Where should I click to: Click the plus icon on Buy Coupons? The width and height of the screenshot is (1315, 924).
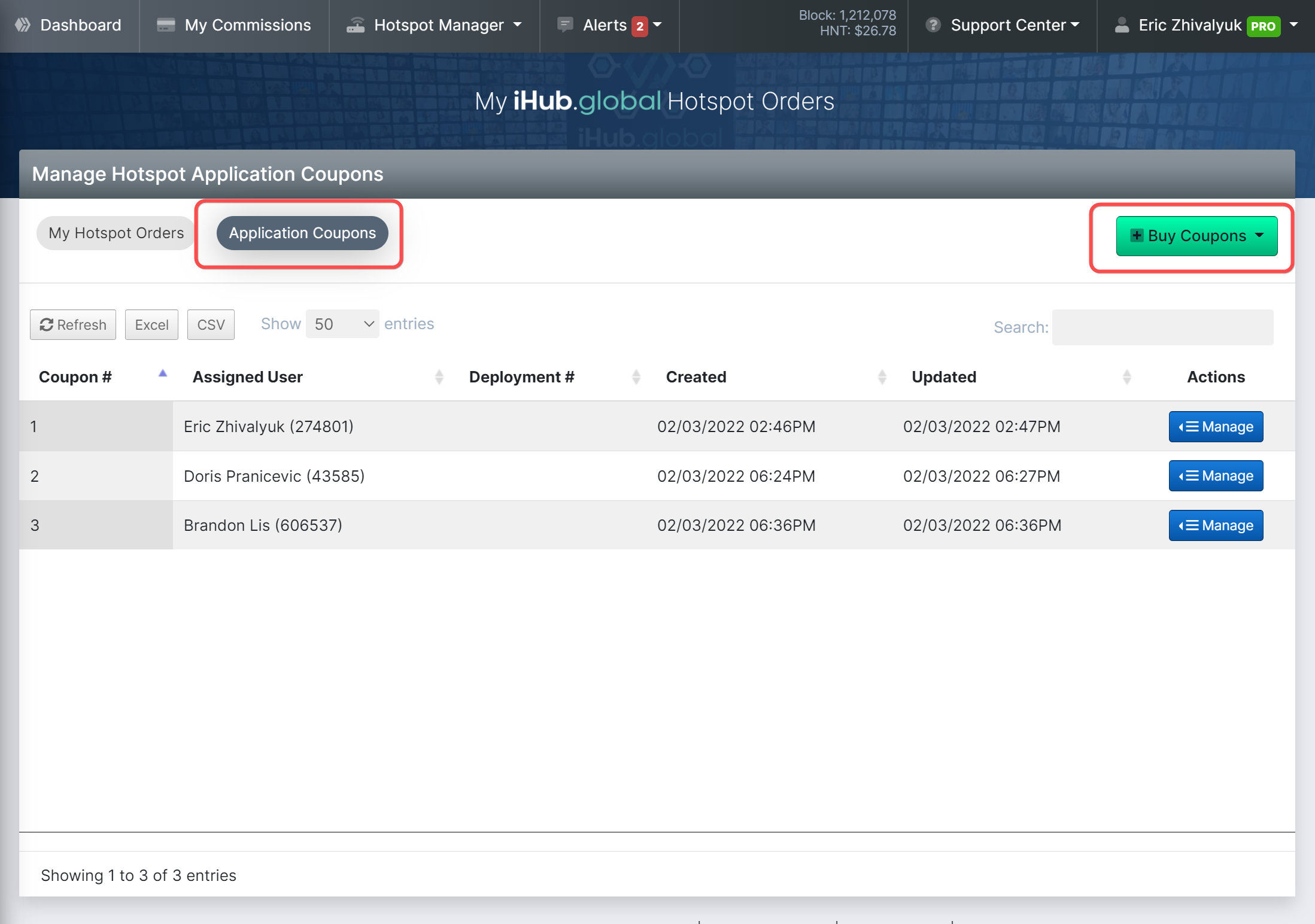coord(1137,235)
